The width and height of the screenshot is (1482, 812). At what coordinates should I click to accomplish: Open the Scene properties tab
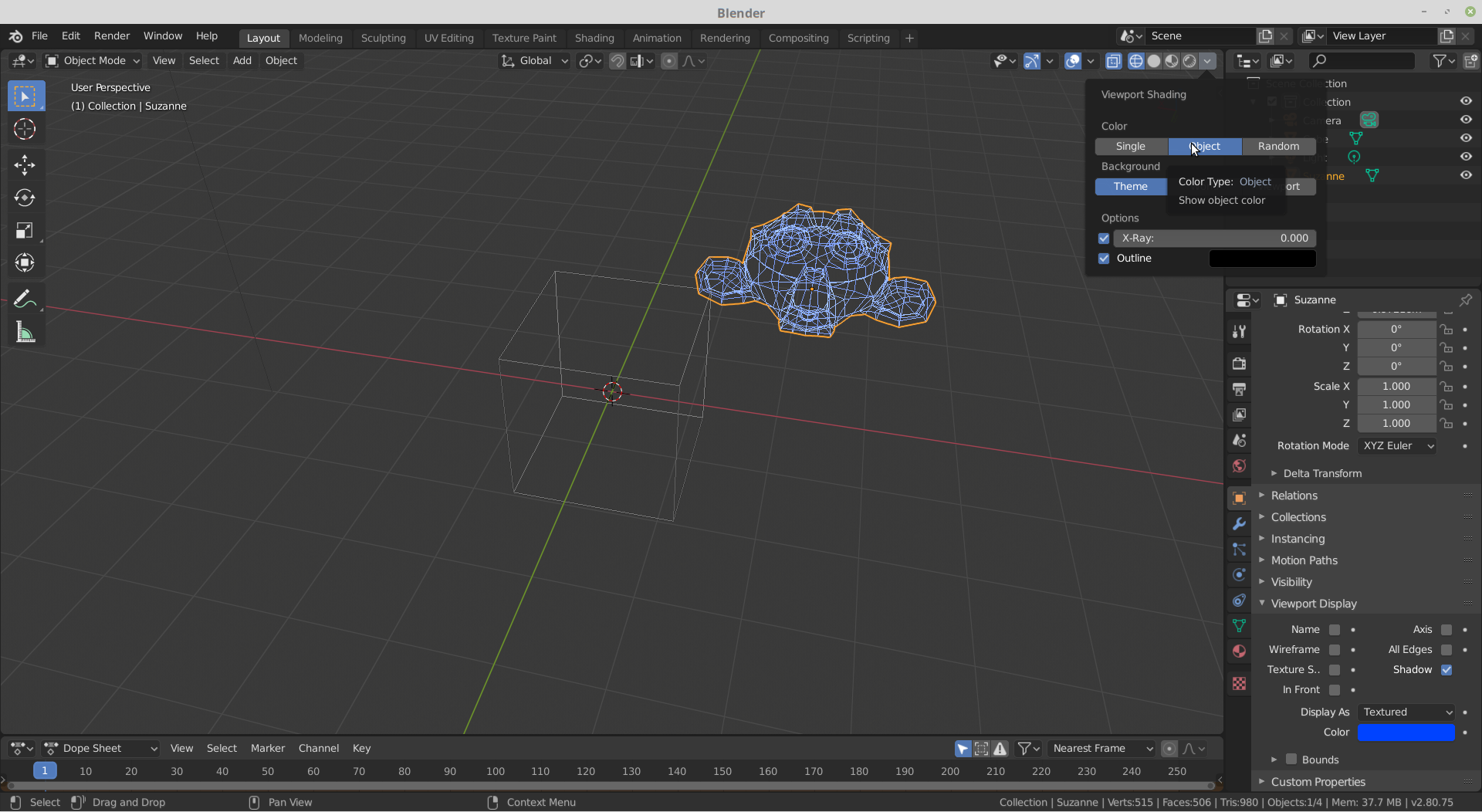1240,440
